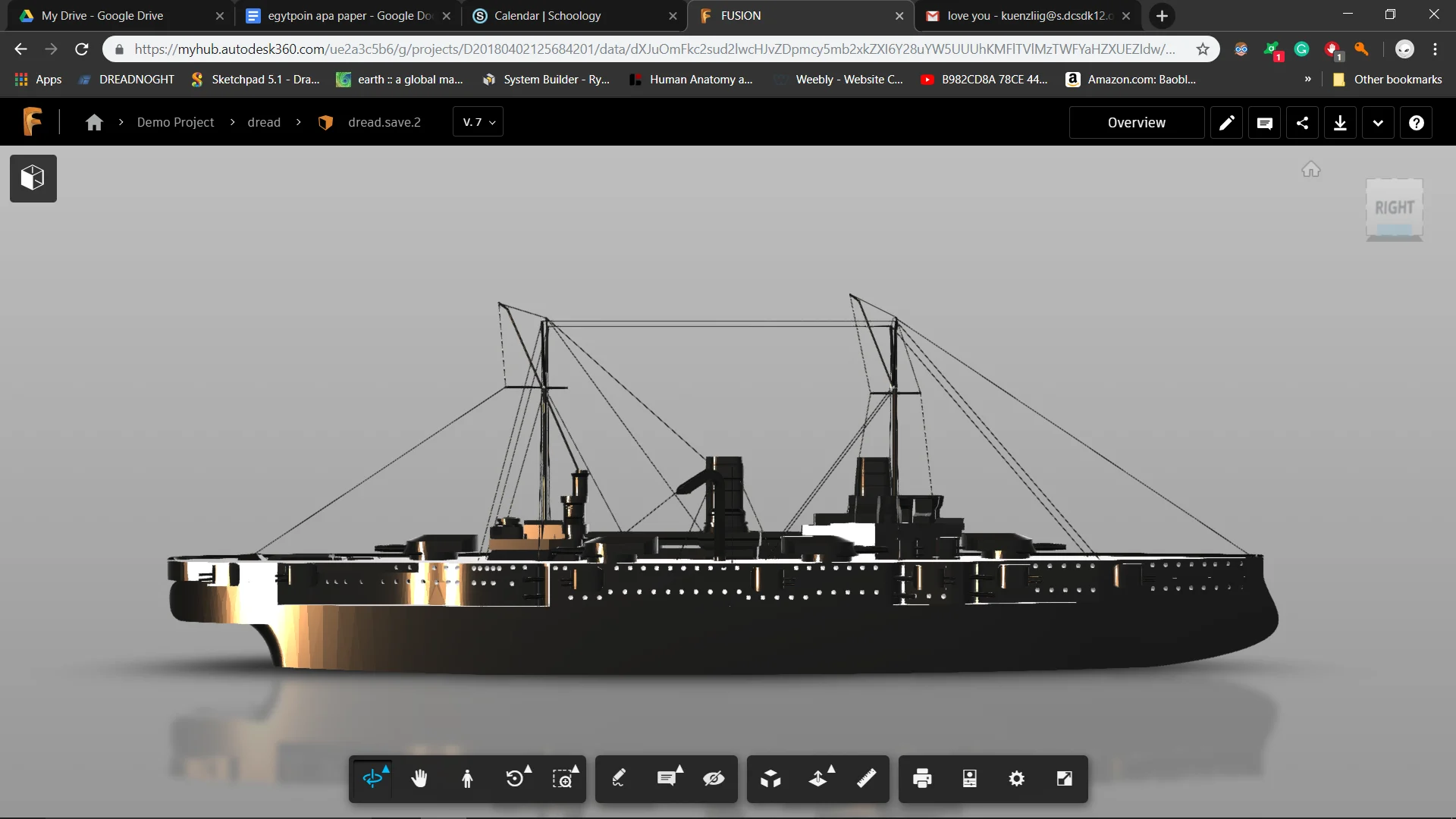Select the Measure ruler tool
Viewport: 1456px width, 819px height.
pos(866,779)
